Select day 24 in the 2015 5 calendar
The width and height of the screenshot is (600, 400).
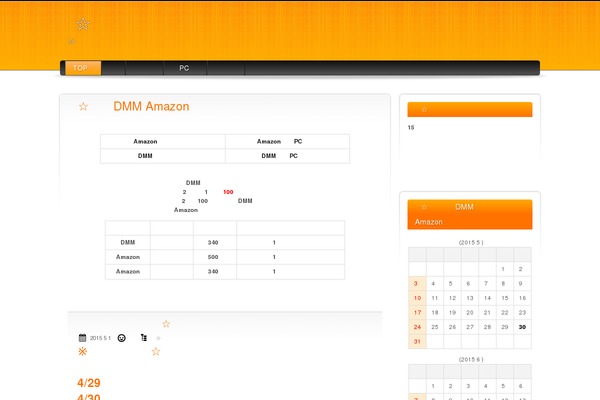point(417,327)
